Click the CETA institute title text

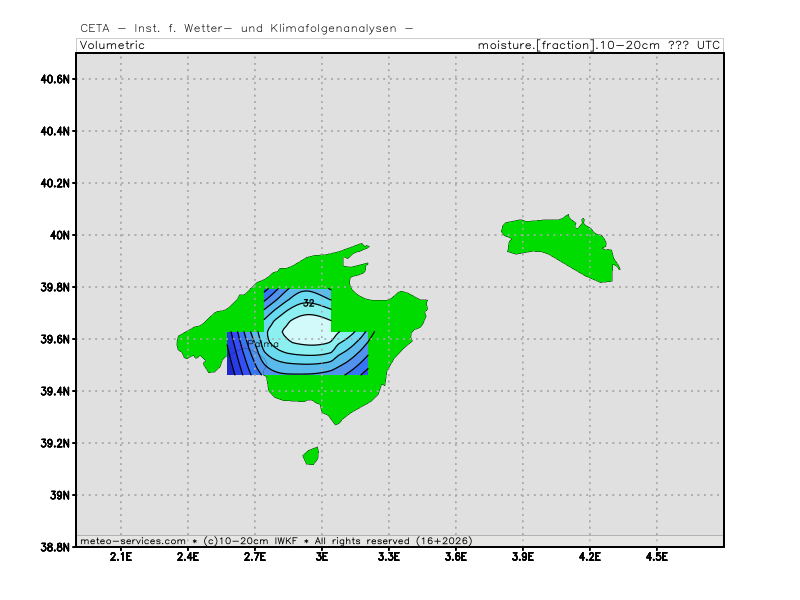(x=246, y=28)
